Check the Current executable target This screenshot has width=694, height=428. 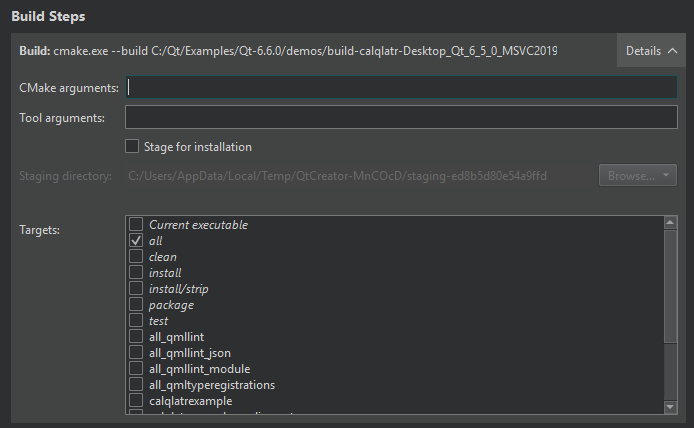point(136,225)
